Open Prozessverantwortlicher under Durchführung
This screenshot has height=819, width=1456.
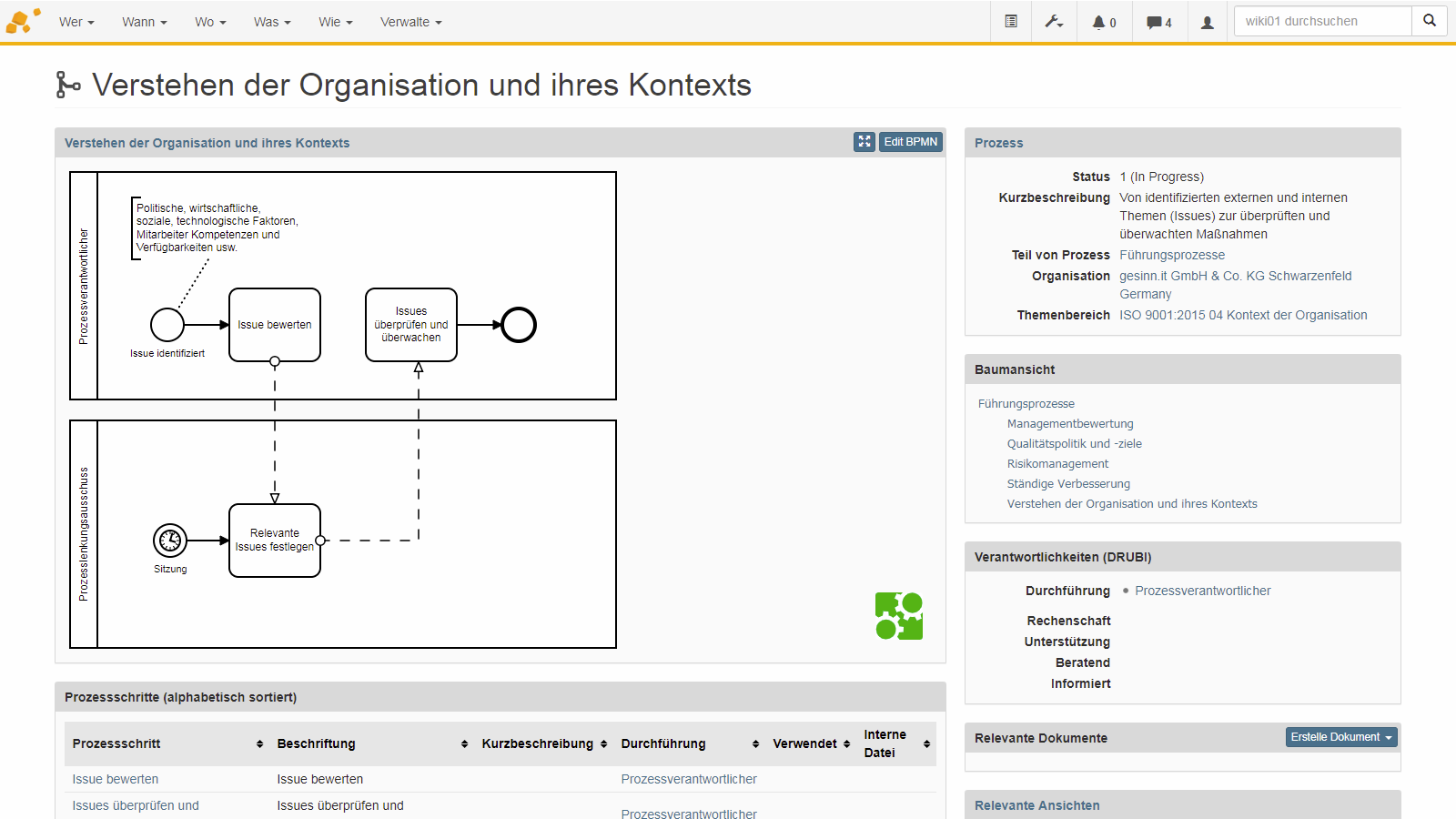click(x=1203, y=591)
